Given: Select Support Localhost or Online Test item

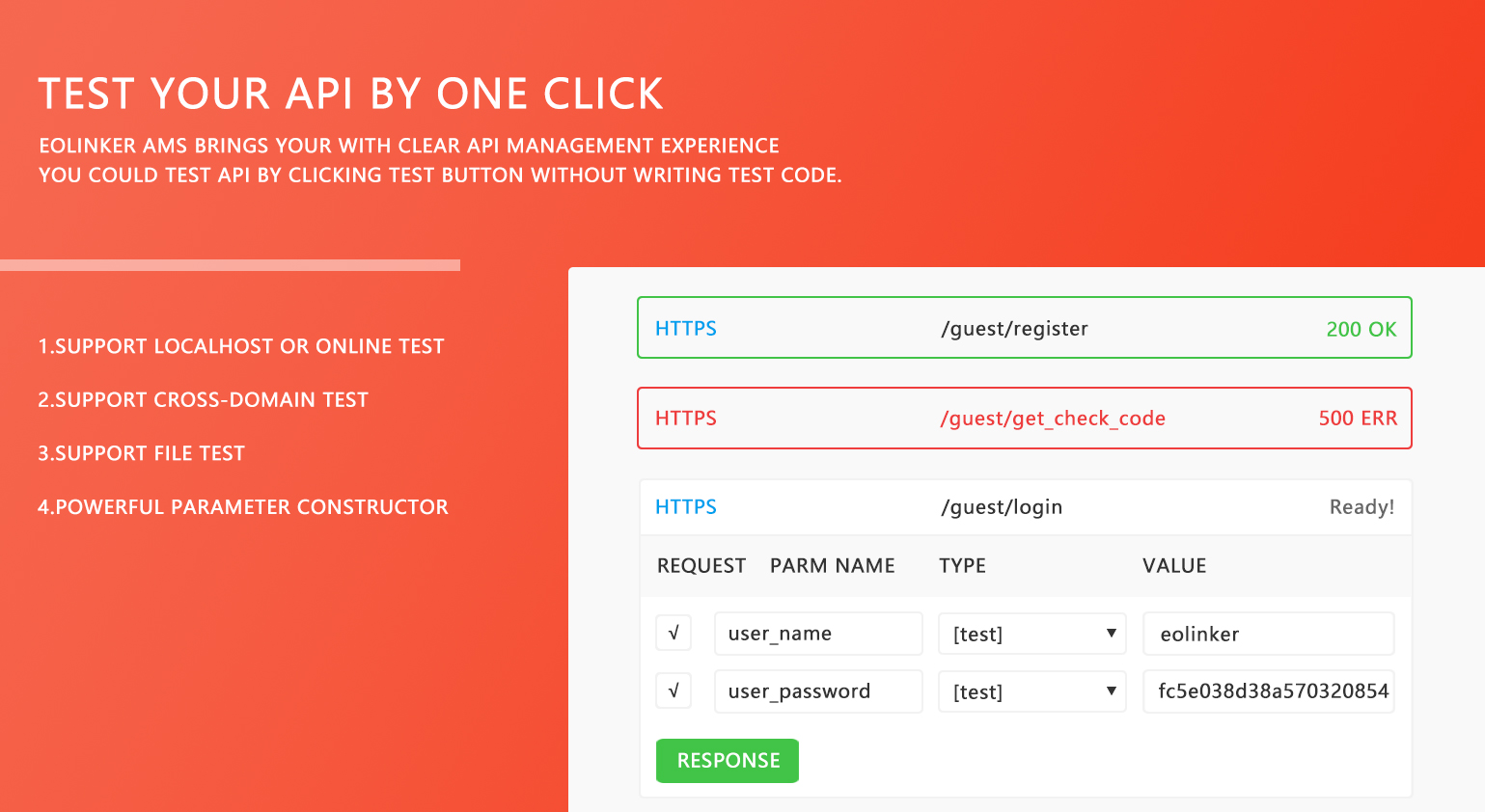Looking at the screenshot, I should pyautogui.click(x=241, y=346).
